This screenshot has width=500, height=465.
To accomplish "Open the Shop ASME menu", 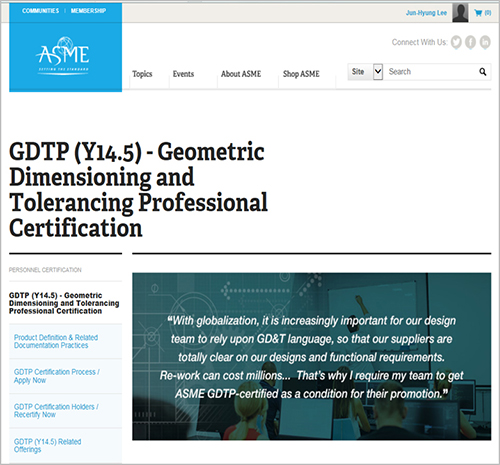I will [301, 74].
